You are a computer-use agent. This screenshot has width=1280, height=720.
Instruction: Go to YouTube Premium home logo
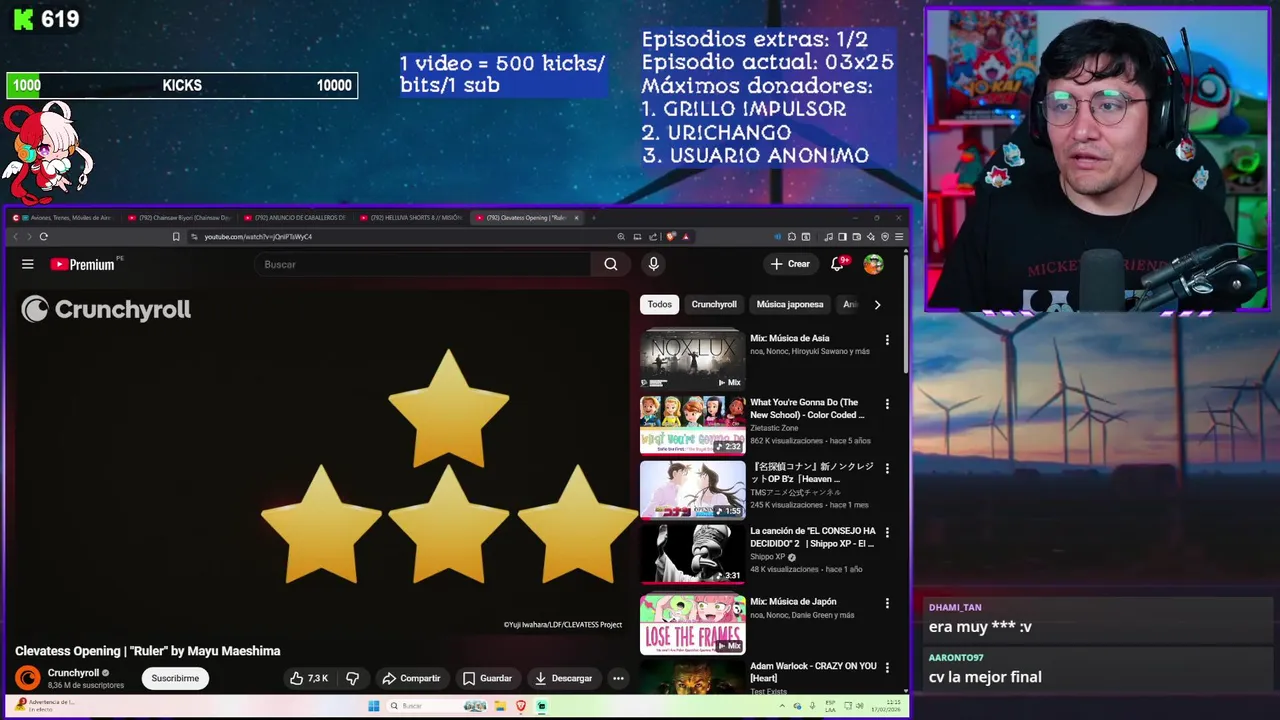83,264
